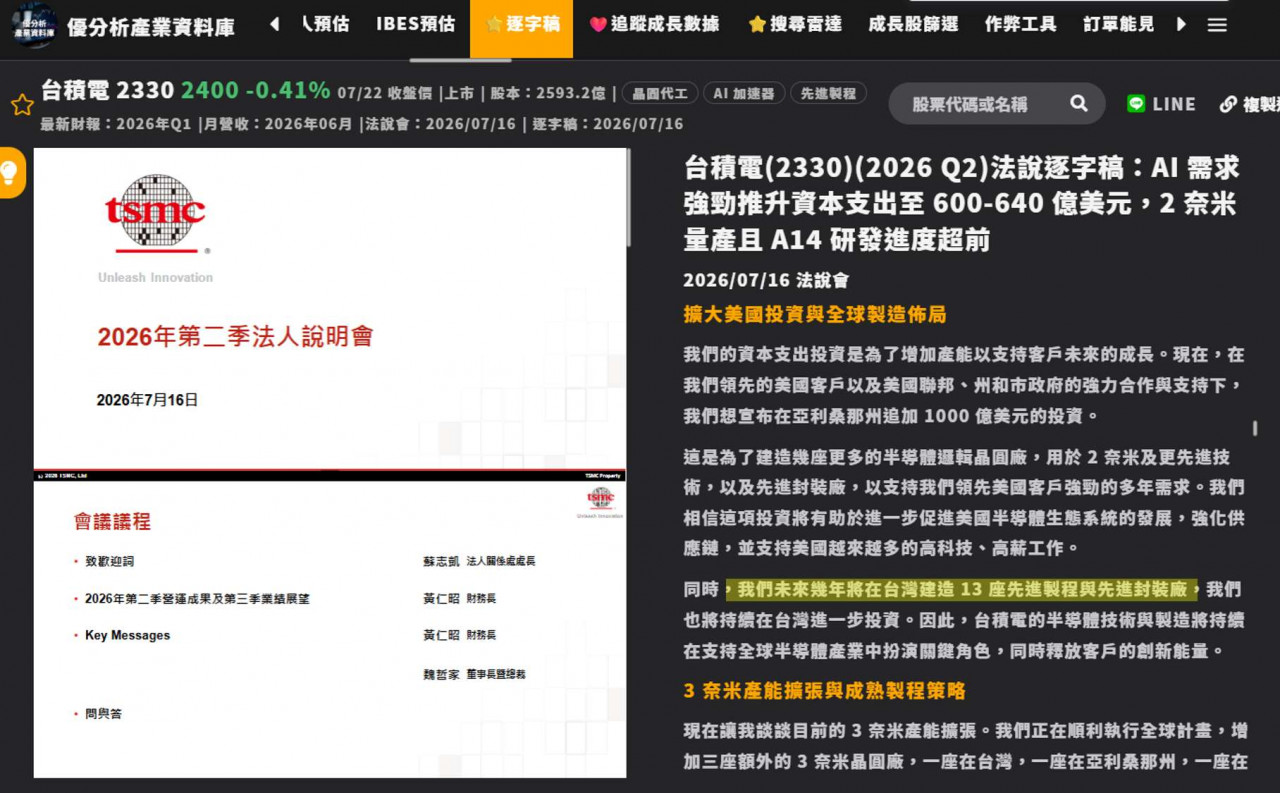This screenshot has height=793, width=1280.
Task: Click the 台積電 2330 stock name
Action: 107,90
